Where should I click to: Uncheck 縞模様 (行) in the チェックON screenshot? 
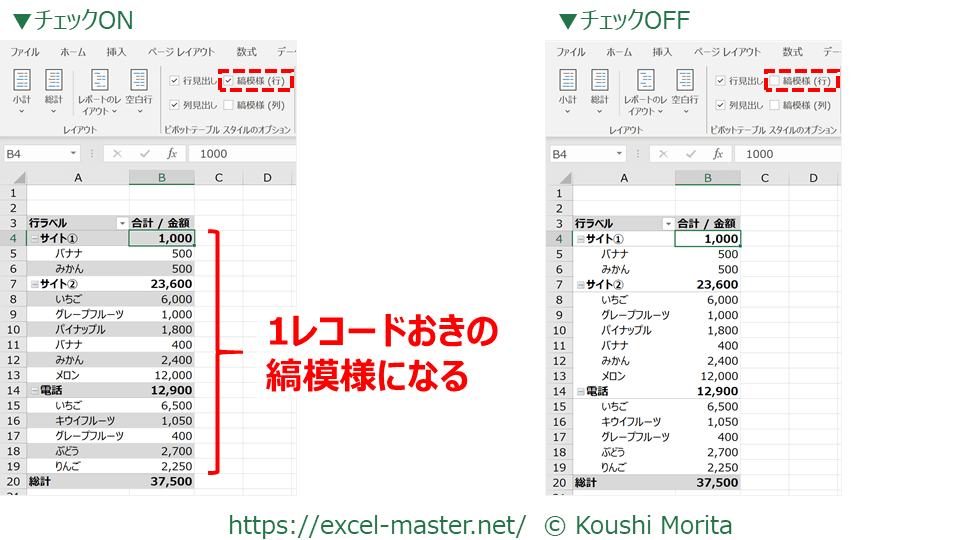(229, 81)
